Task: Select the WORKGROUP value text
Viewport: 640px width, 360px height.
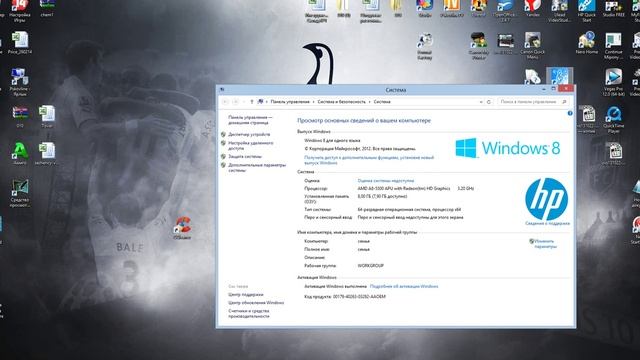Action: pyautogui.click(x=371, y=266)
